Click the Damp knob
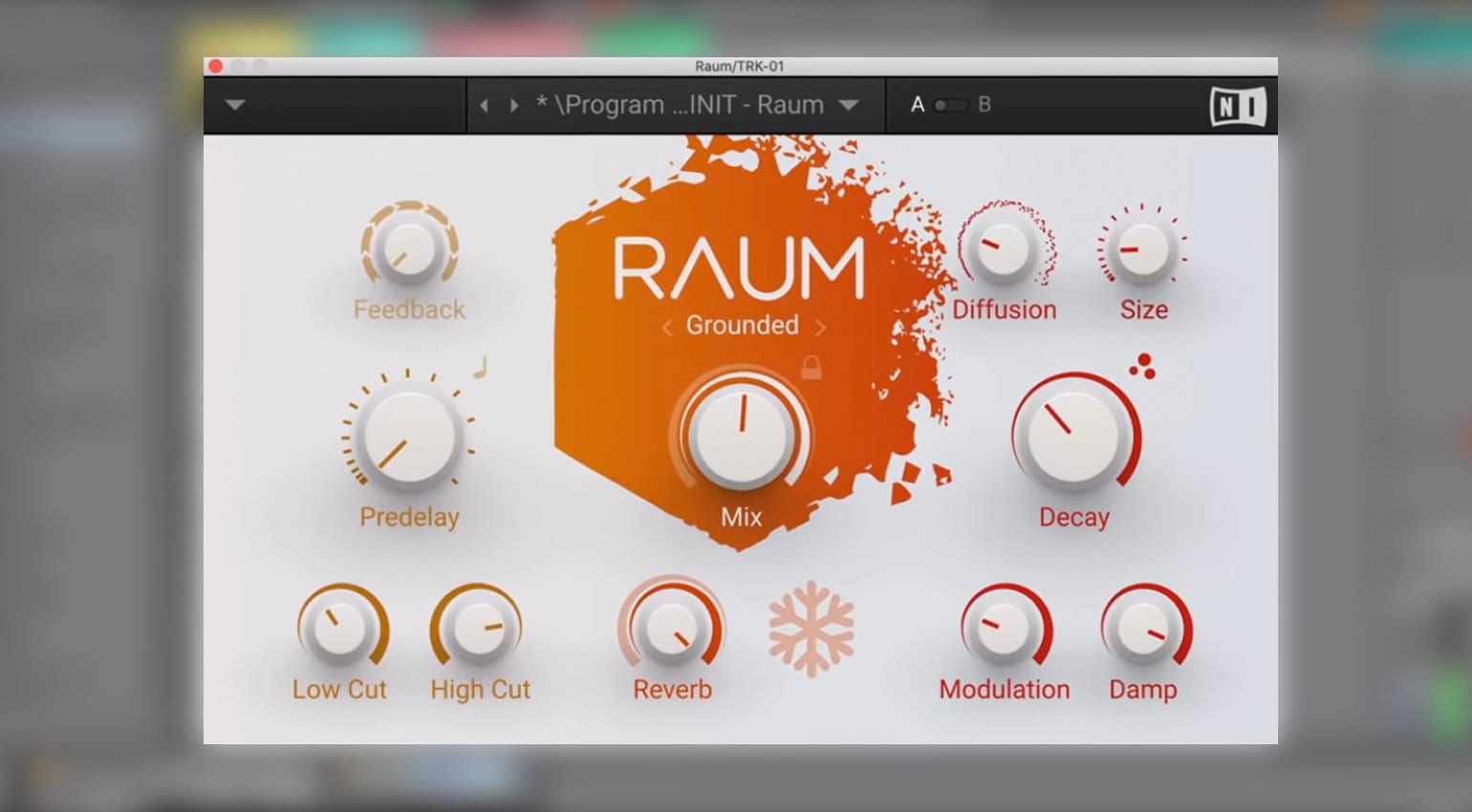This screenshot has width=1472, height=812. click(x=1145, y=627)
